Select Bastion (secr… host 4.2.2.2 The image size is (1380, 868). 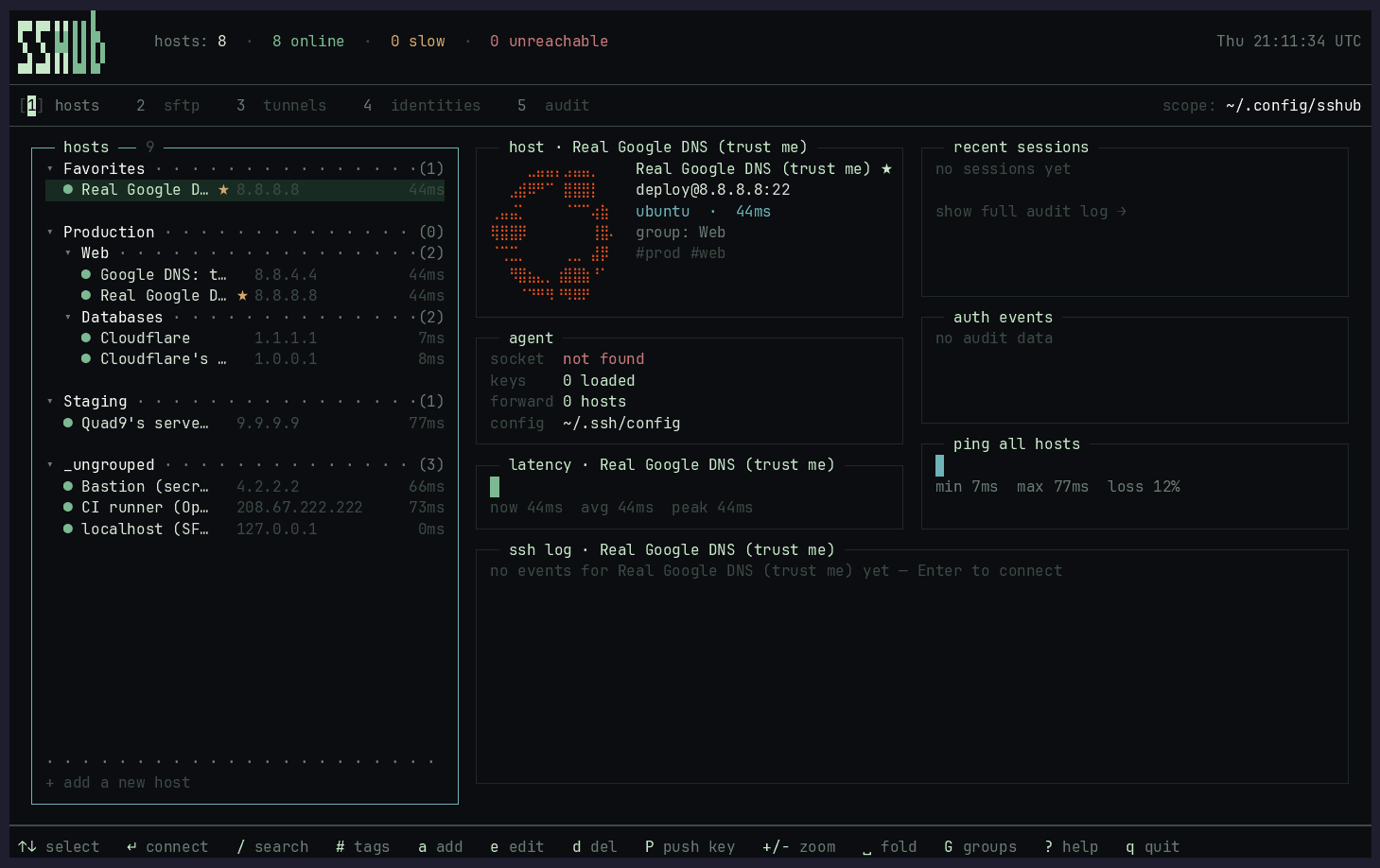(245, 487)
